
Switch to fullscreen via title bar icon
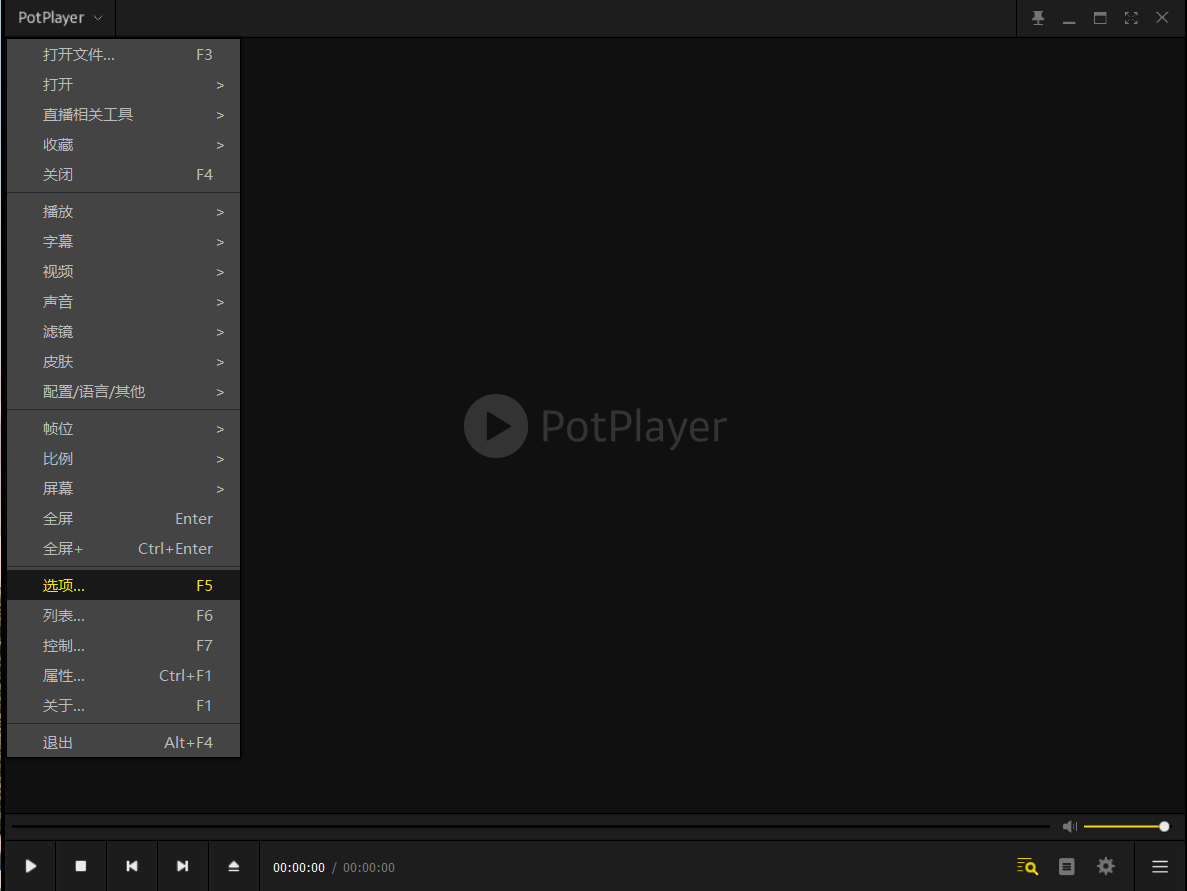[x=1131, y=18]
